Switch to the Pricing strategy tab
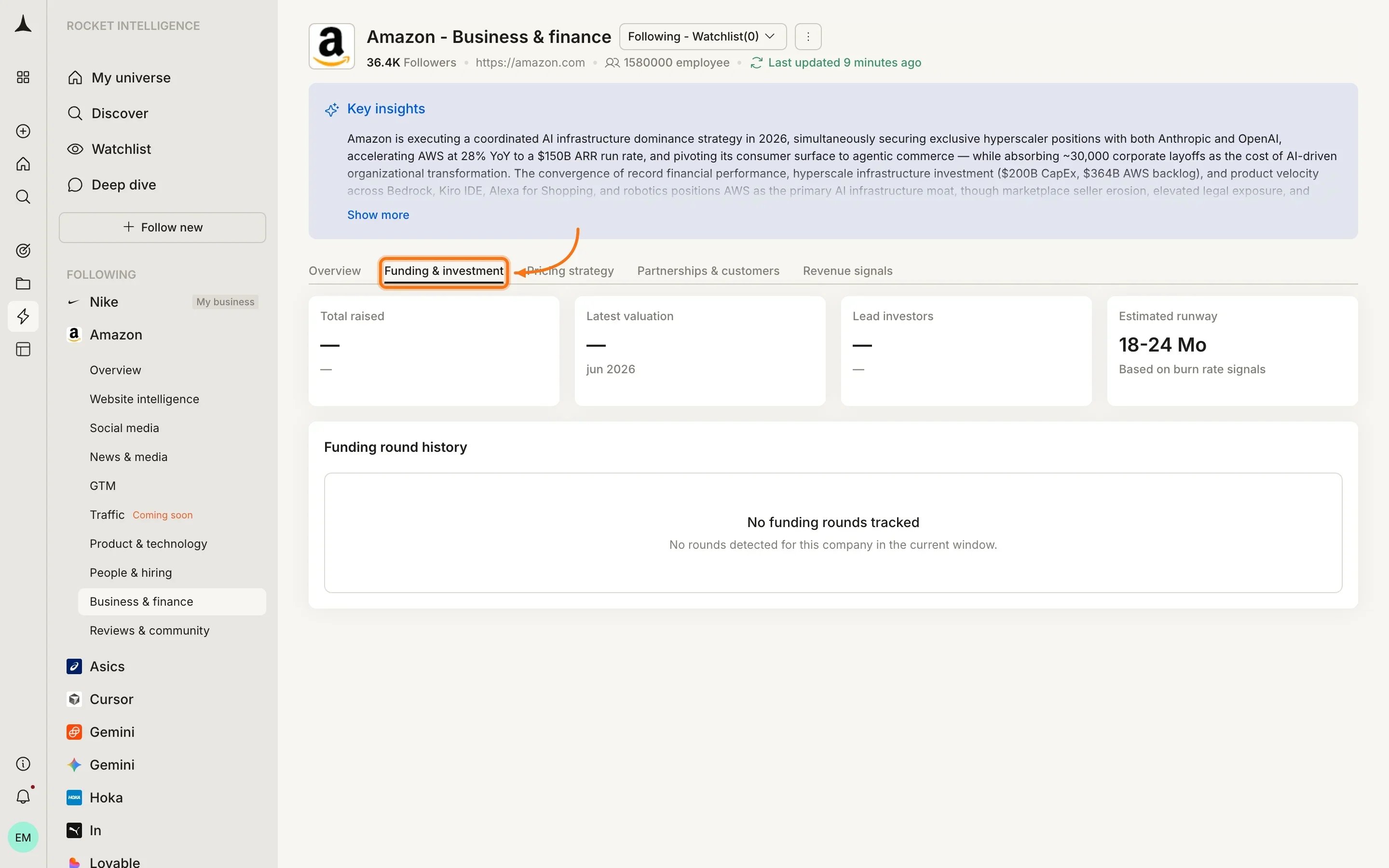The image size is (1389, 868). 571,271
